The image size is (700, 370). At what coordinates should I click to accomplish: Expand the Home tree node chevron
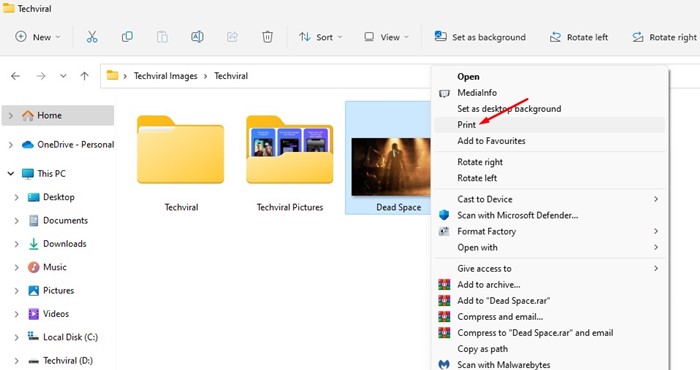pyautogui.click(x=11, y=116)
